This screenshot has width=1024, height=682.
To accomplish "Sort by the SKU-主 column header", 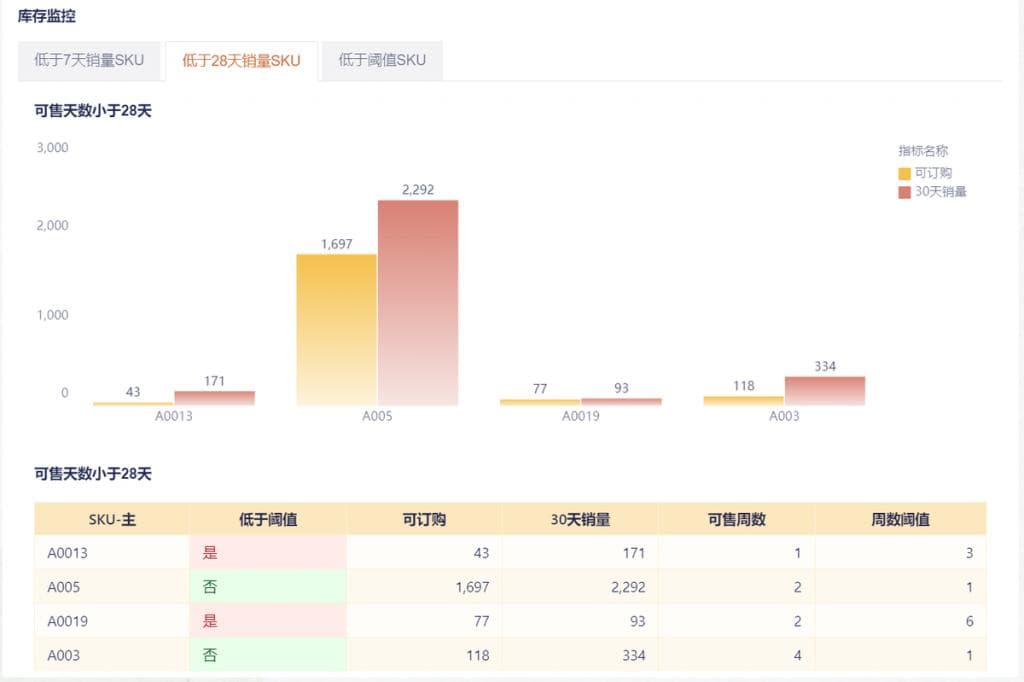I will (x=112, y=519).
